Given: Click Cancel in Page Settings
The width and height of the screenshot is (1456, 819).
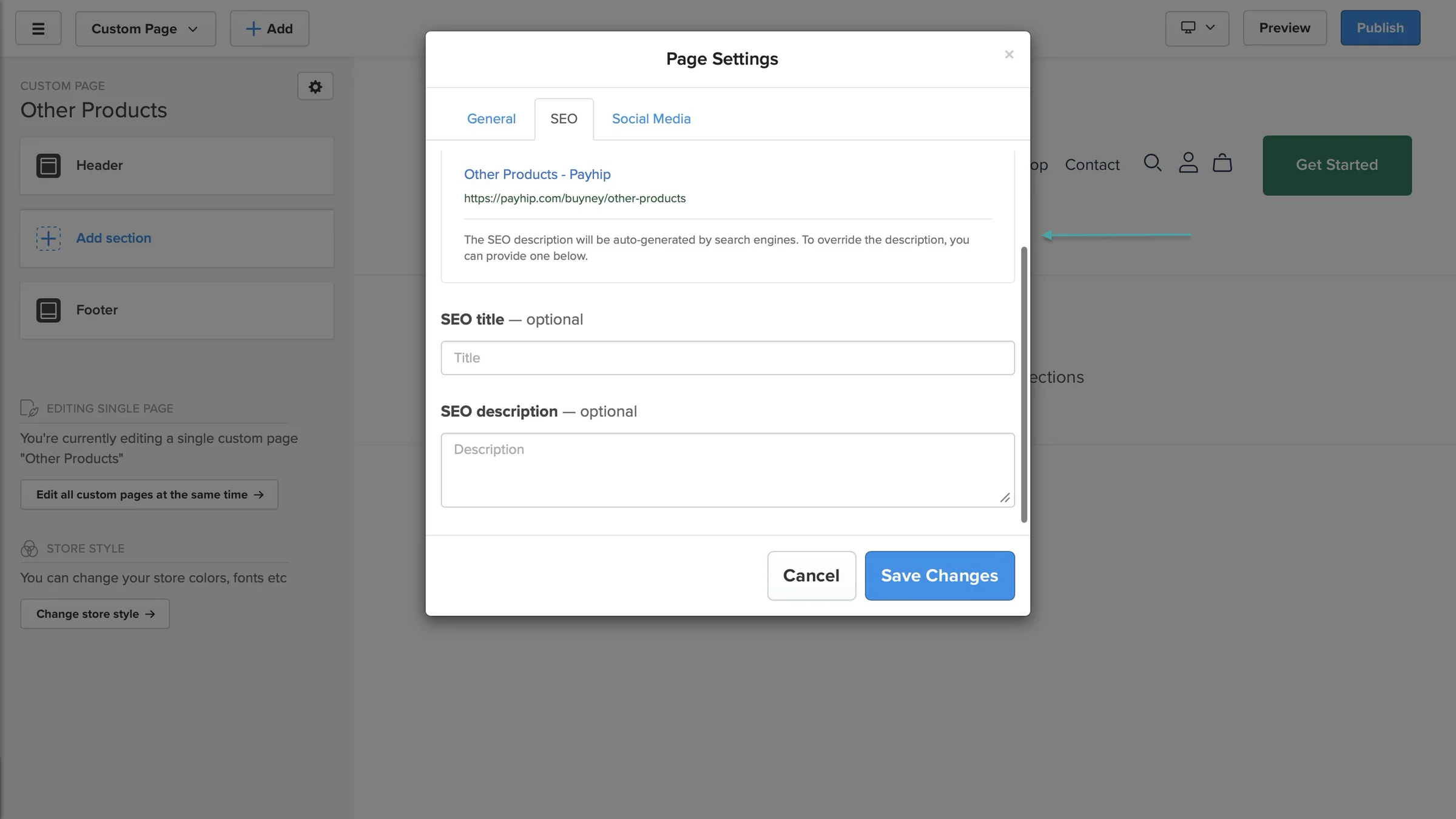Looking at the screenshot, I should pyautogui.click(x=811, y=576).
